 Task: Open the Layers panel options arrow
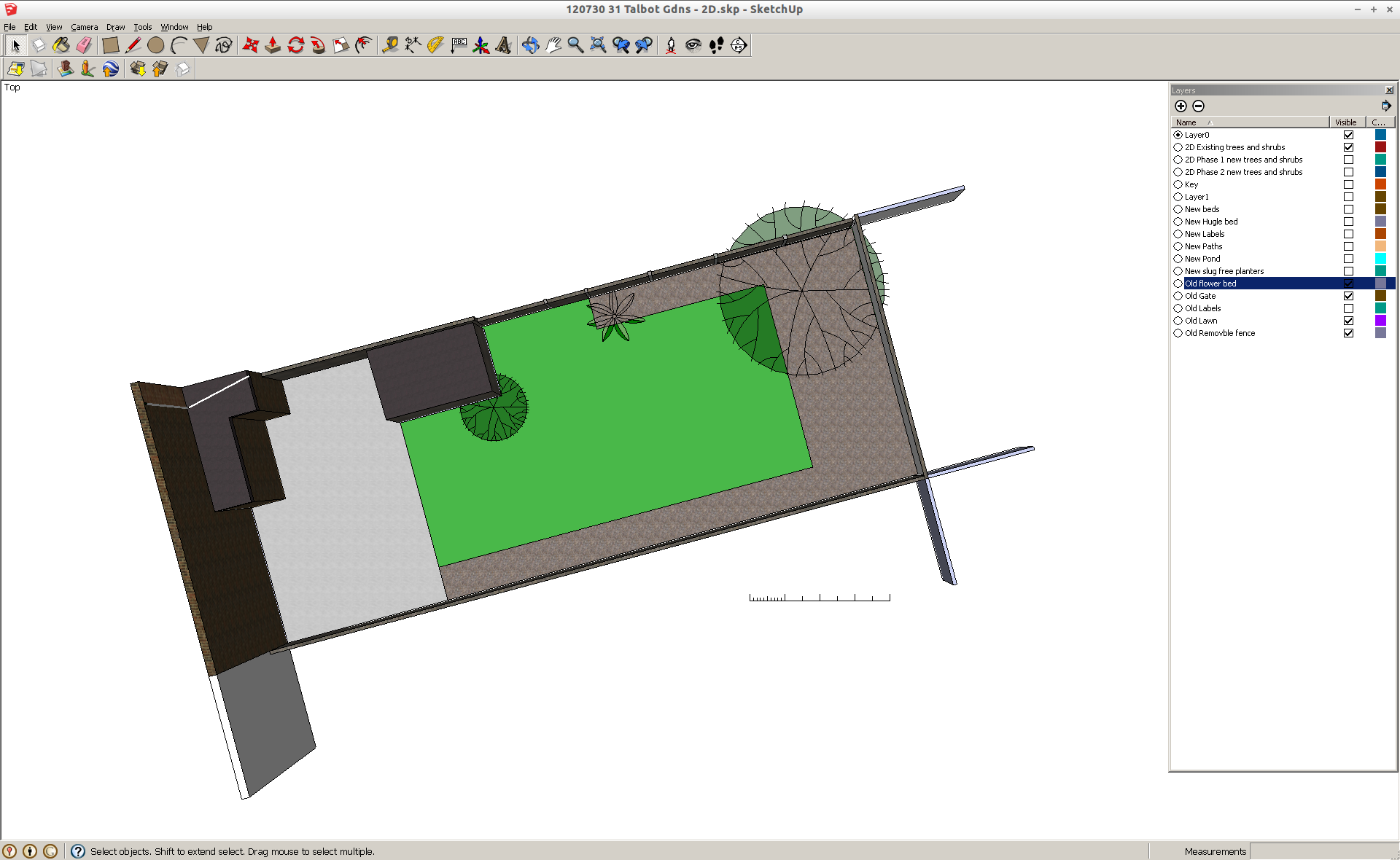point(1386,105)
